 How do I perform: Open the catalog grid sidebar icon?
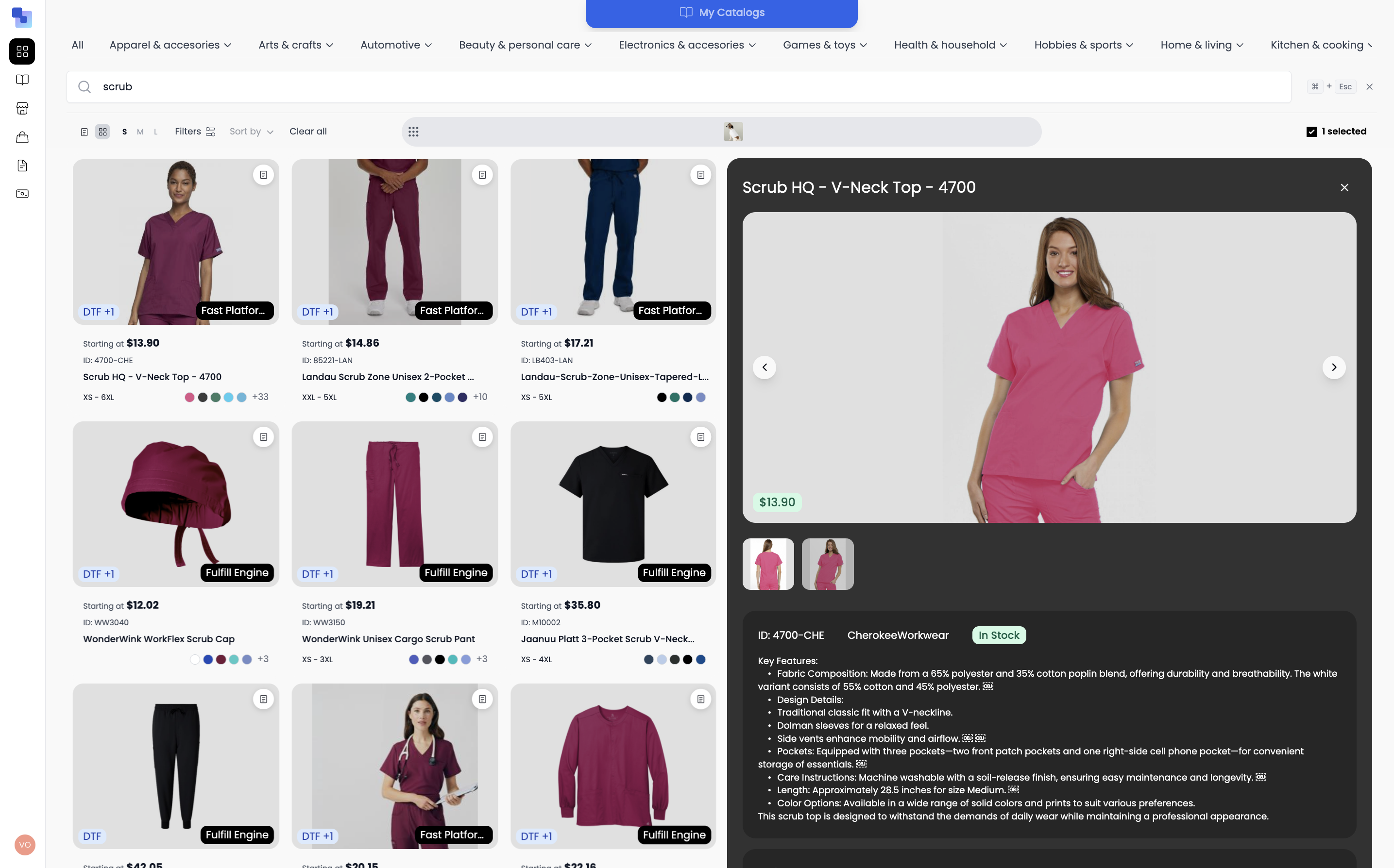point(22,51)
